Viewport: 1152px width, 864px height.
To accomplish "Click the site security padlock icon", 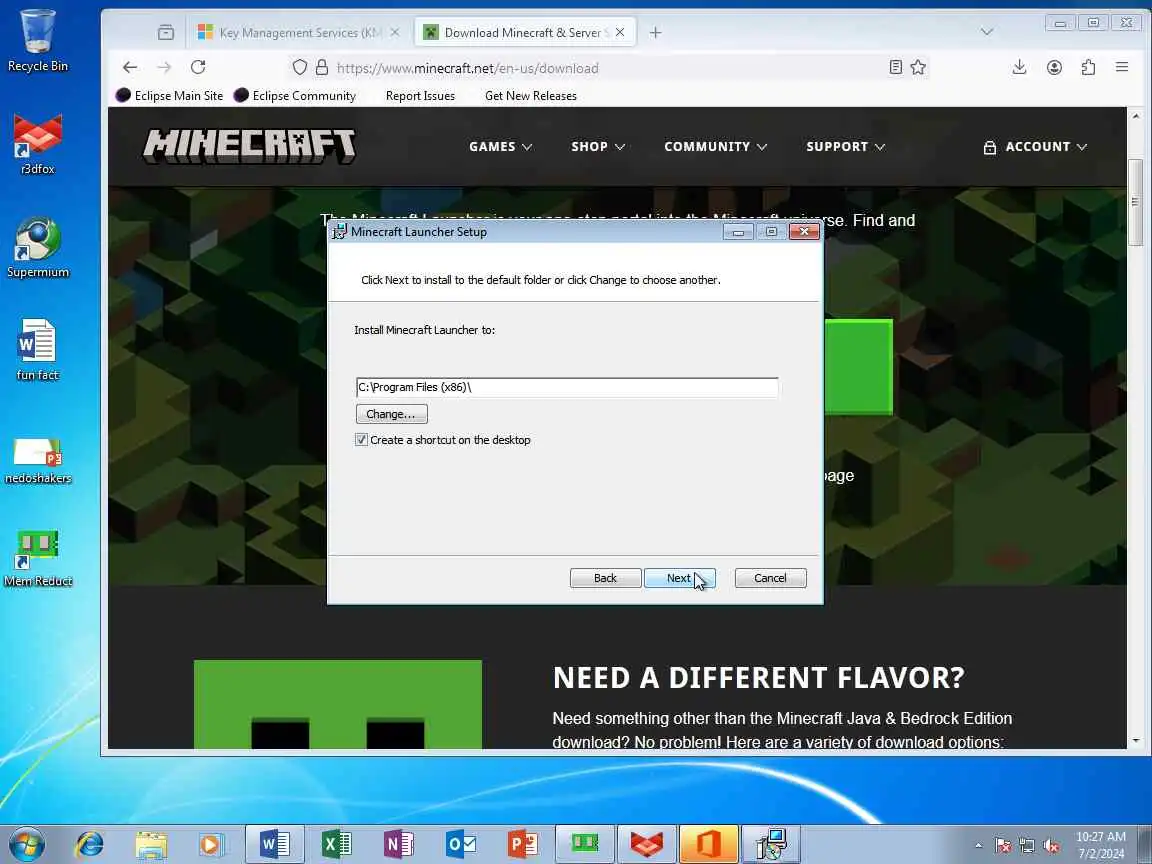I will tap(322, 68).
